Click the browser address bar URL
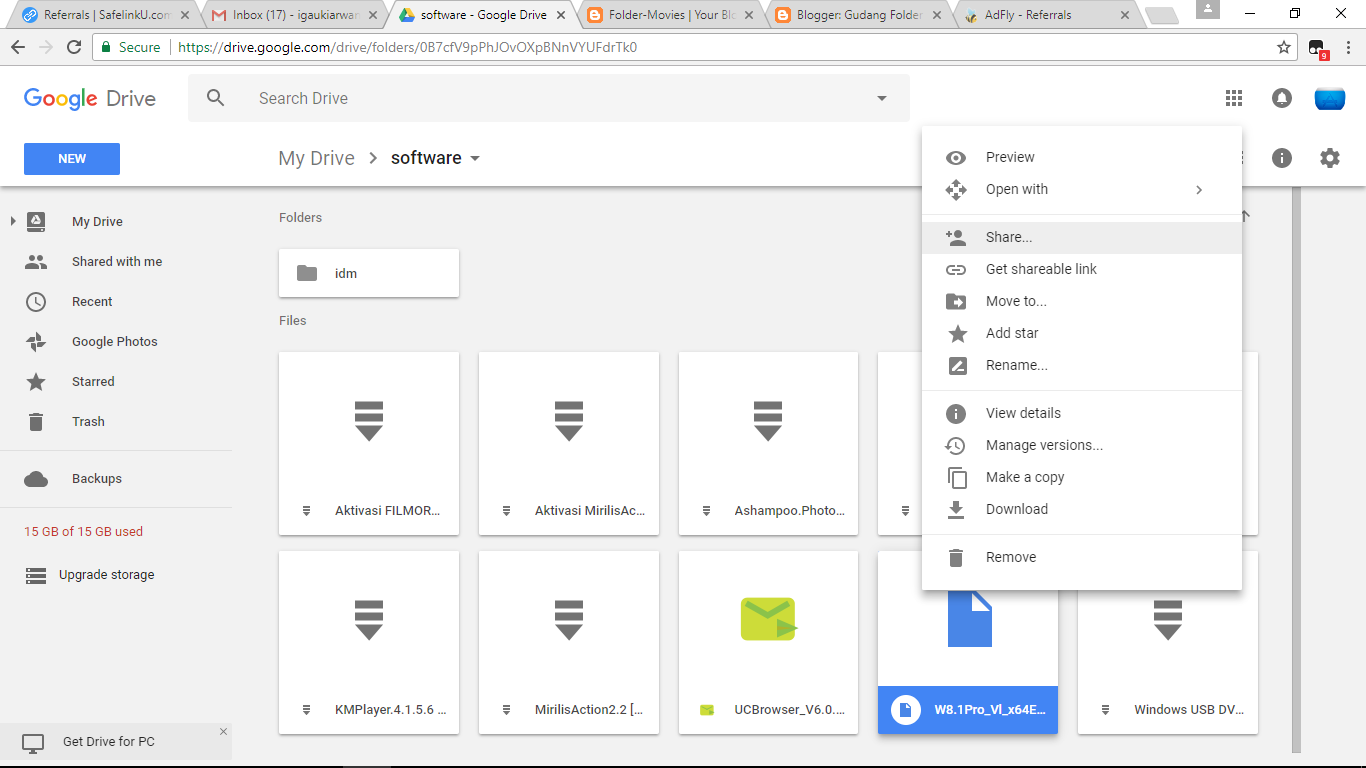Screen dimensions: 1366x768 click(407, 47)
